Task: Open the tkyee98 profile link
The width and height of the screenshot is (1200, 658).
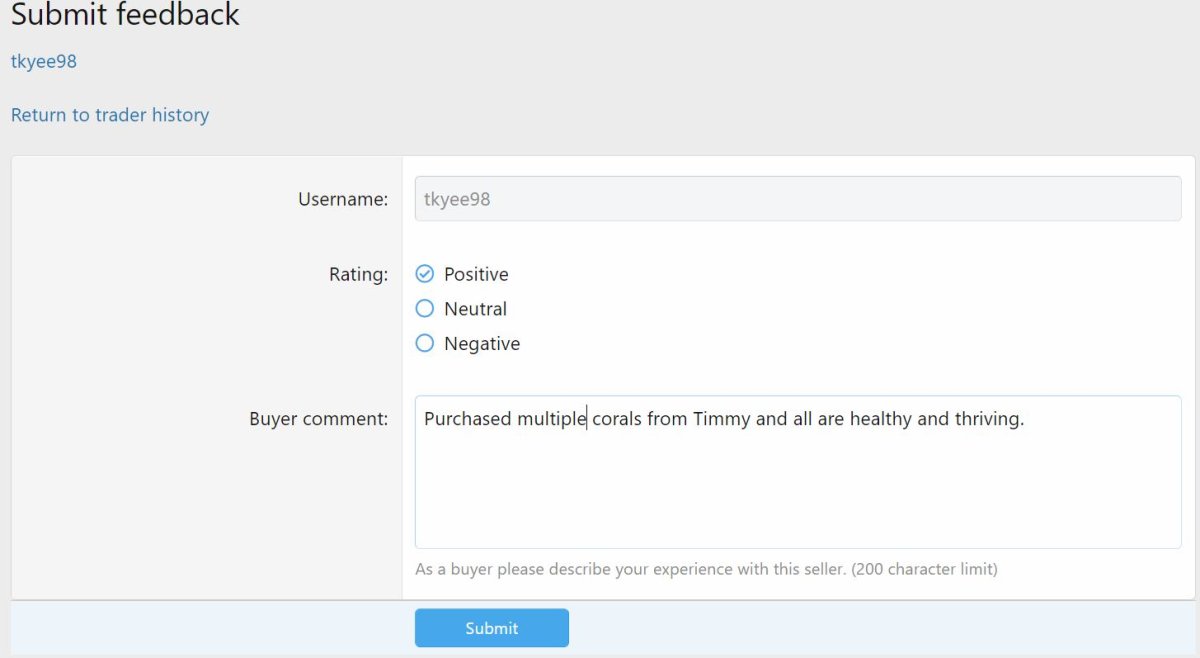Action: pos(44,61)
